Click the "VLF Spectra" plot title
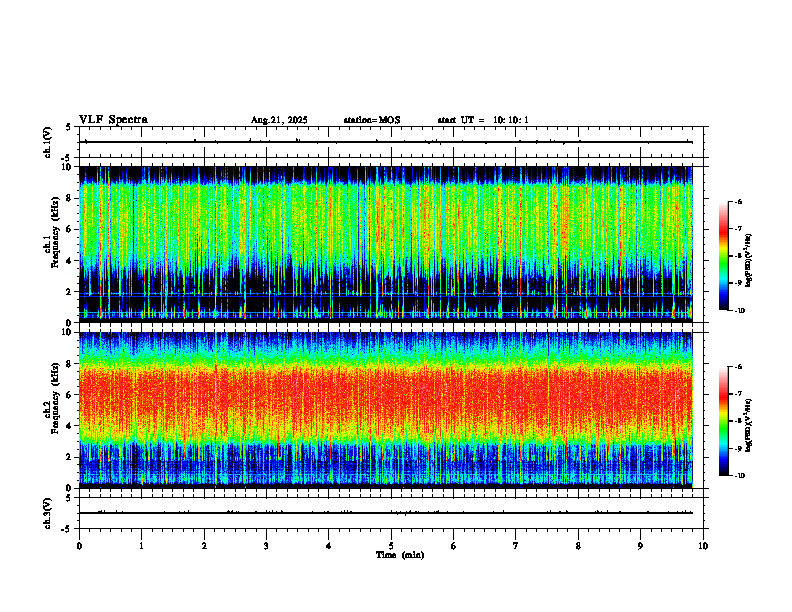Viewport: 792px width, 612px height. (113, 120)
